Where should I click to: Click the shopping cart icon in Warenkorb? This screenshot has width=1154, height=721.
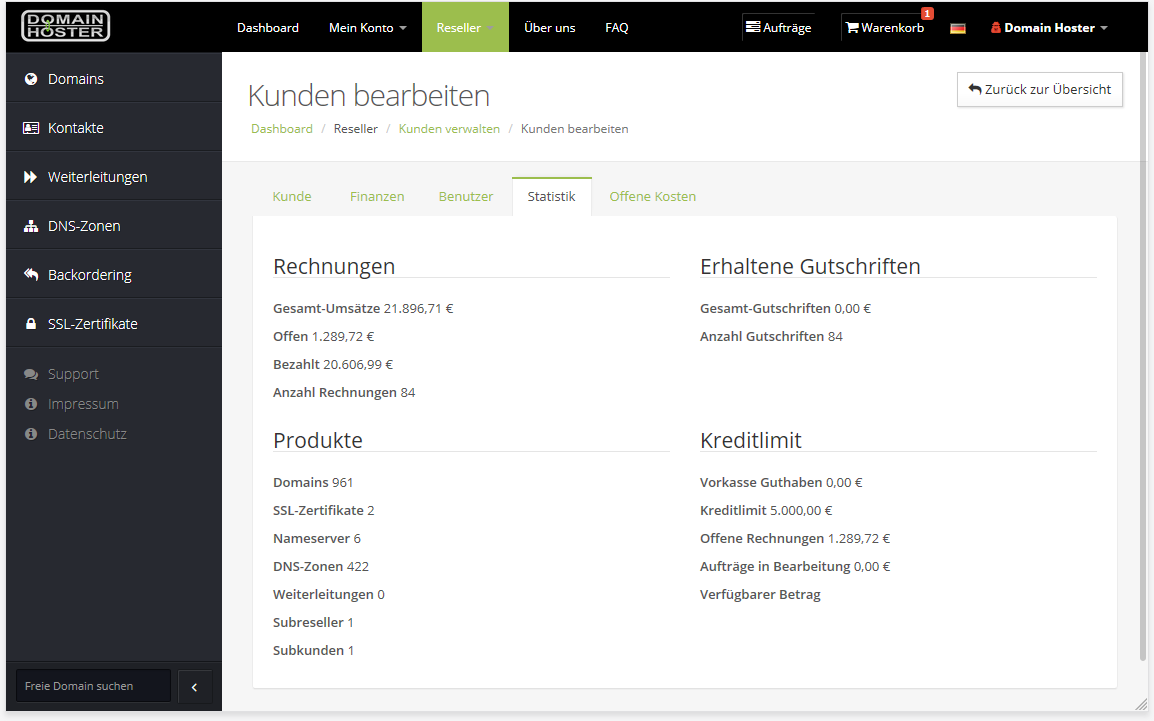tap(852, 27)
